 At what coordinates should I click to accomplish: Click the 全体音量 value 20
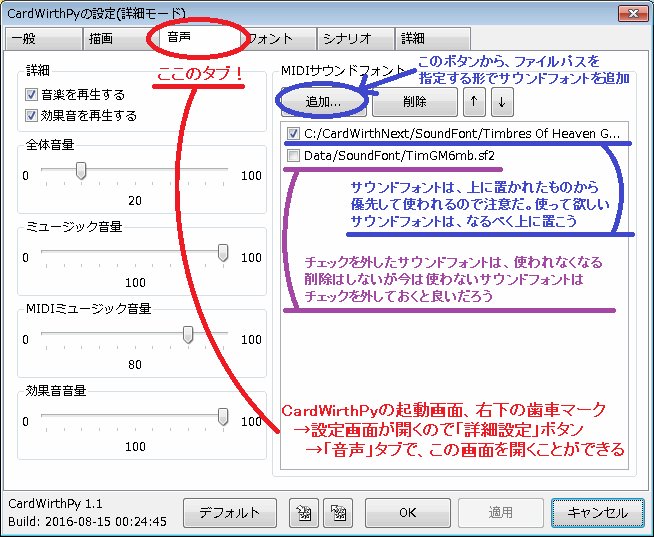(x=135, y=201)
